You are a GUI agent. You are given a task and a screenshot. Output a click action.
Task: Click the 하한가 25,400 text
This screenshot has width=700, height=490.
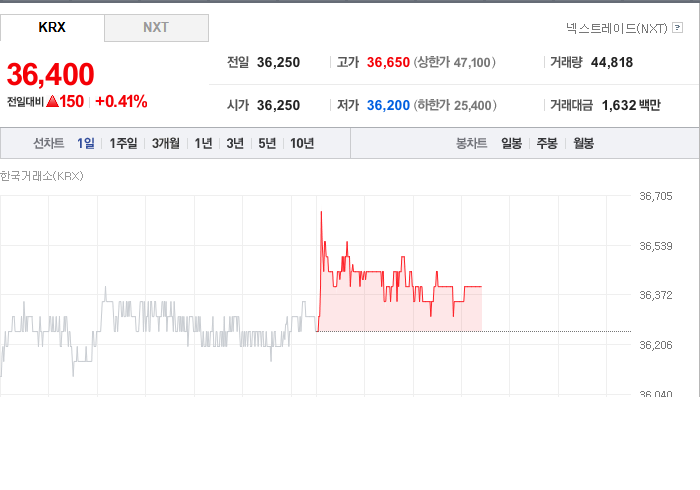[x=455, y=105]
